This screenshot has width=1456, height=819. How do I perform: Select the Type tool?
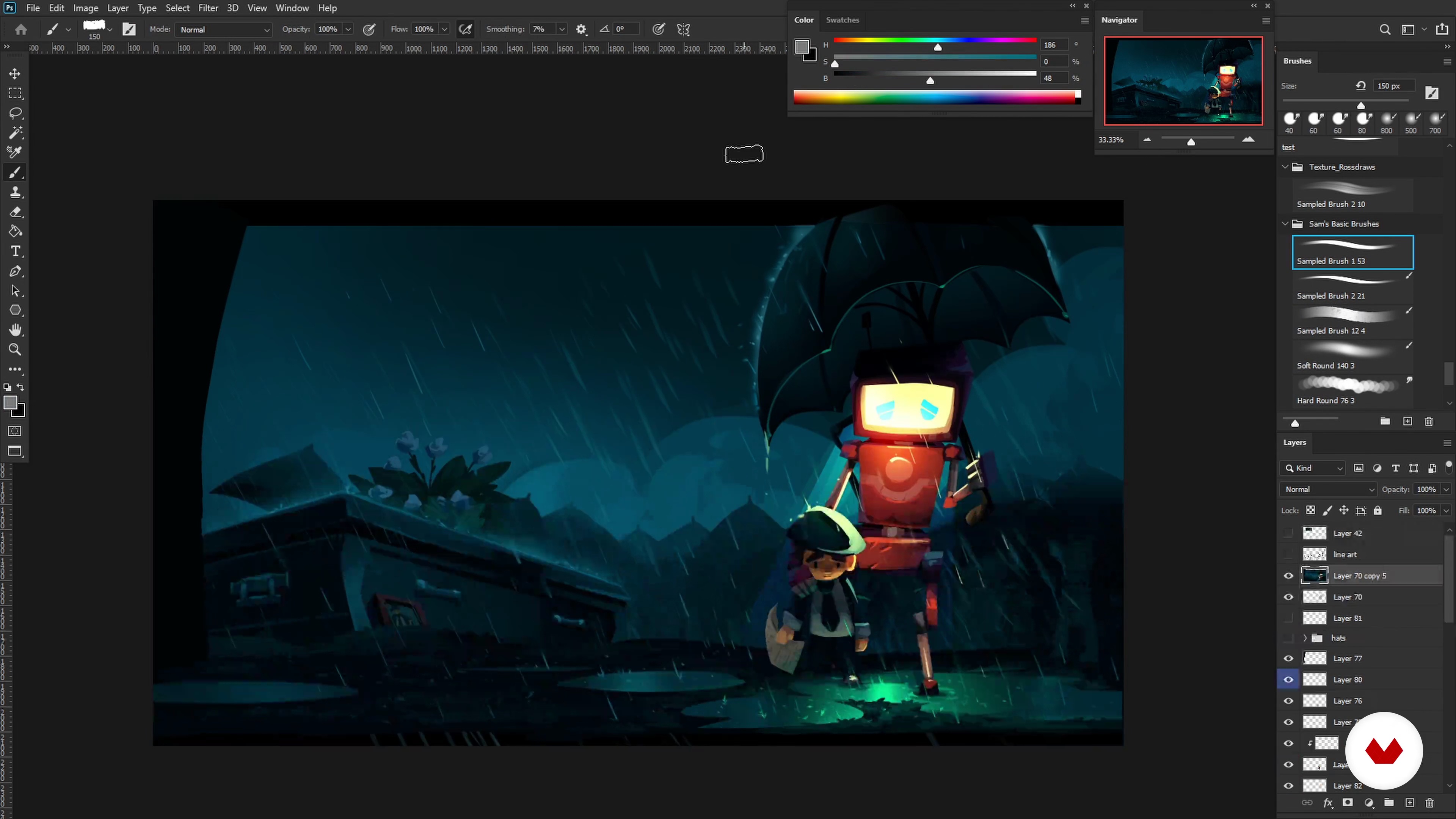(15, 251)
